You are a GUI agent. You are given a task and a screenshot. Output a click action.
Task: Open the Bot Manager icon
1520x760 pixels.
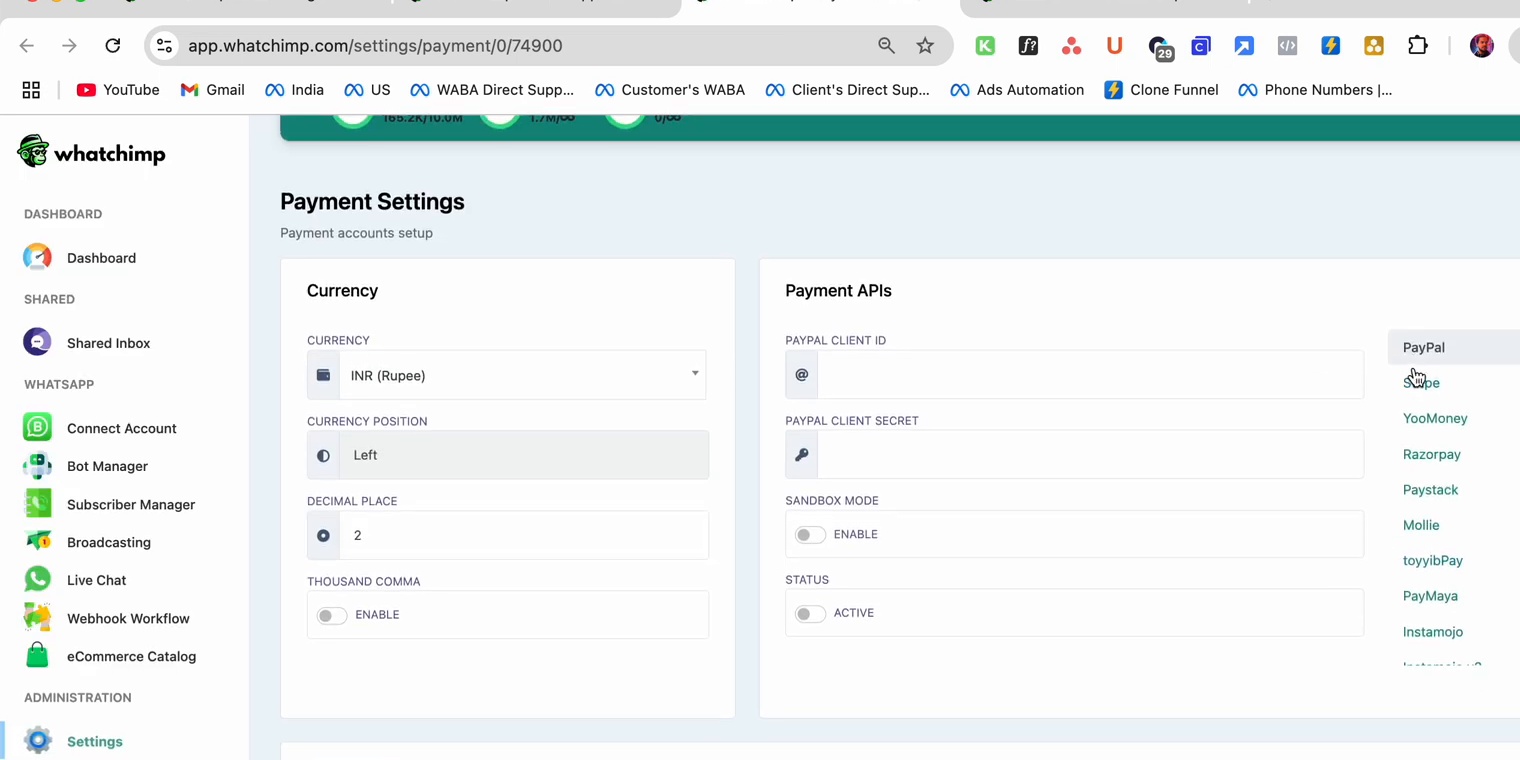(x=37, y=466)
